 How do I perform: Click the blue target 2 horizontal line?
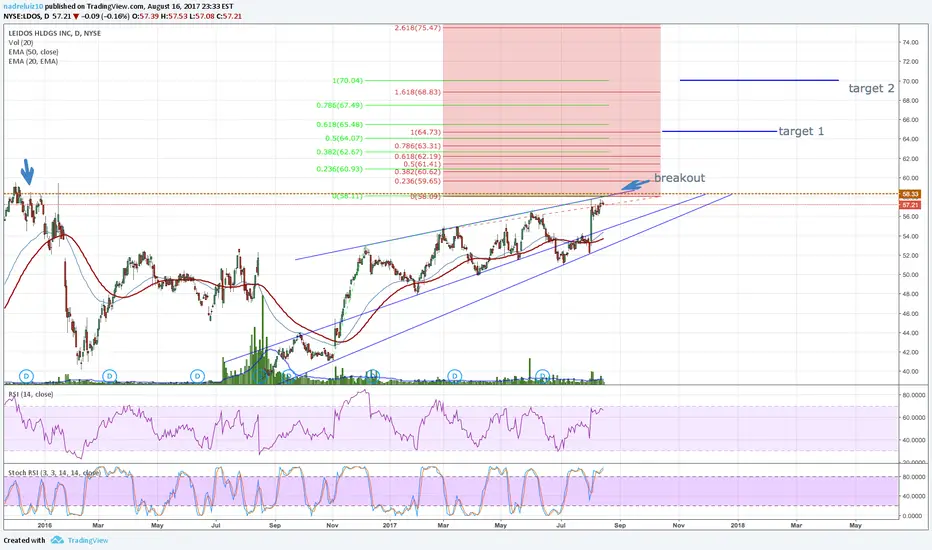pos(759,80)
